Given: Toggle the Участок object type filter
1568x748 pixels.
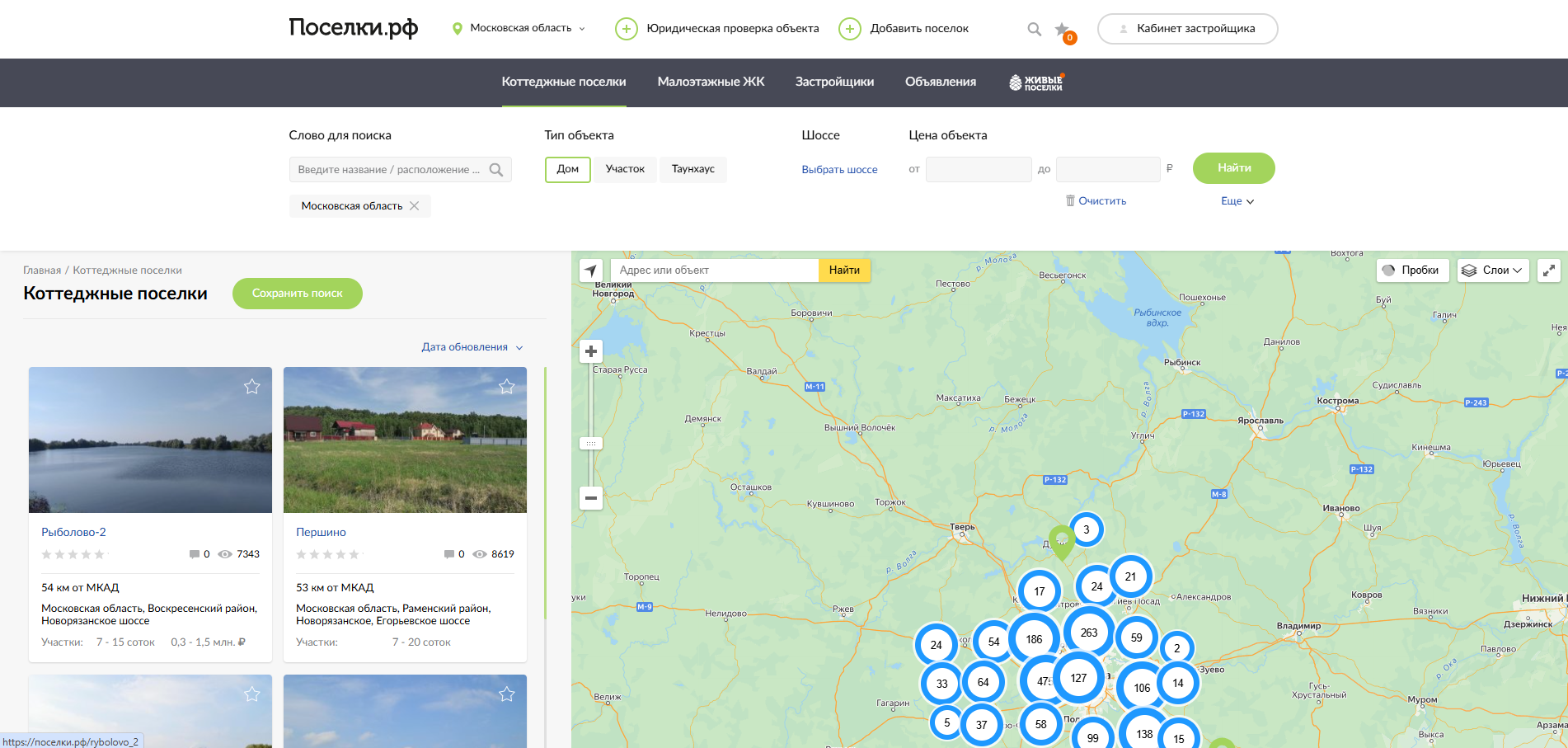Looking at the screenshot, I should point(625,169).
